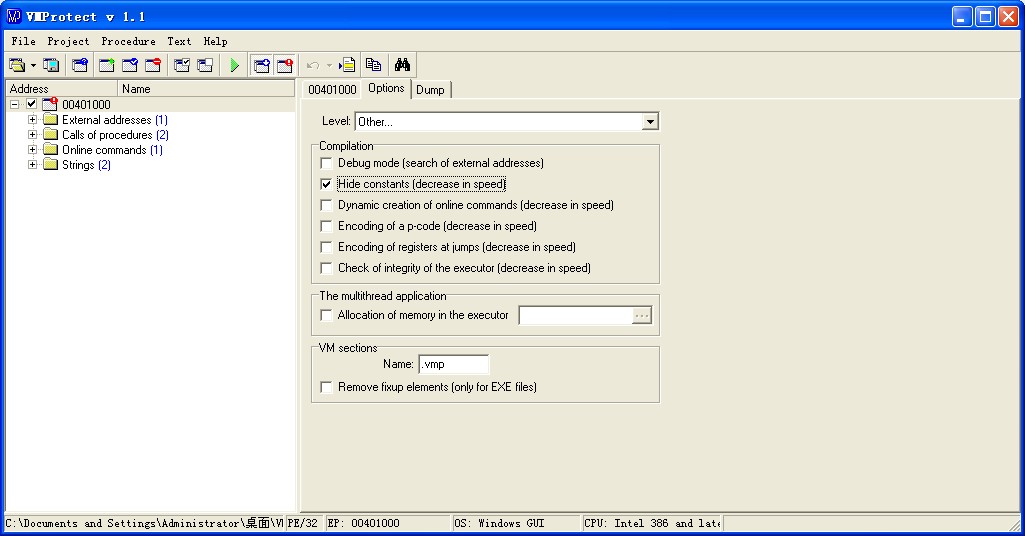Image resolution: width=1025 pixels, height=536 pixels.
Task: Open the File menu
Action: pyautogui.click(x=24, y=41)
